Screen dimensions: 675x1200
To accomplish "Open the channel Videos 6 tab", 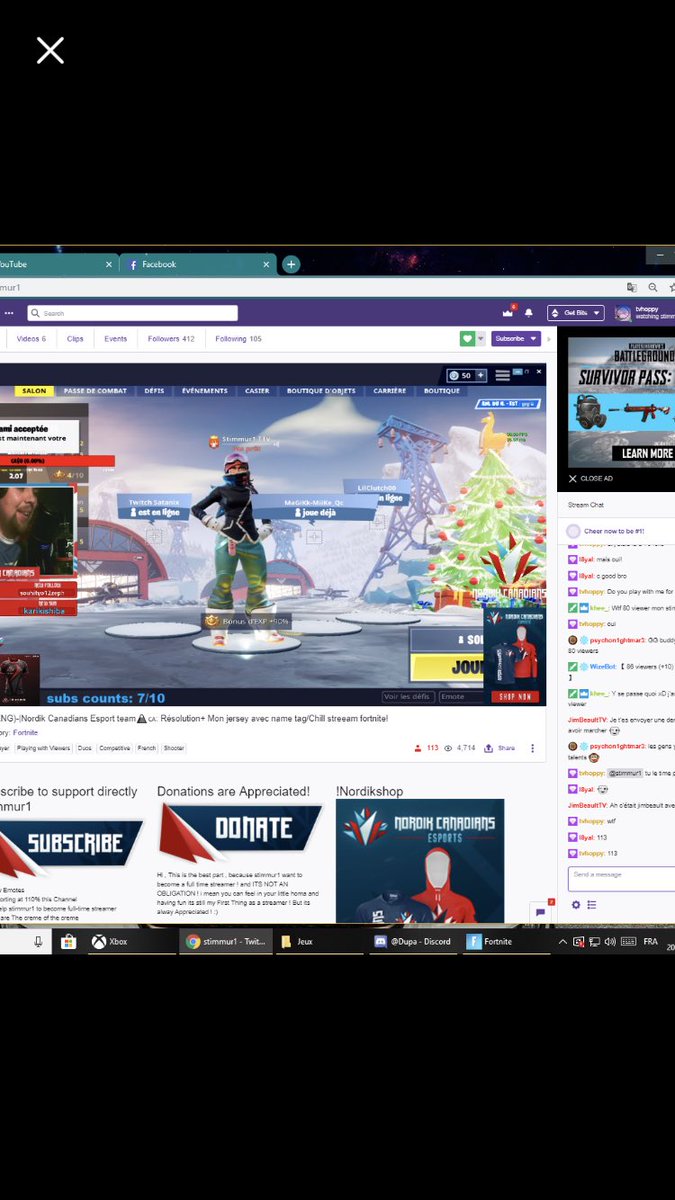I will click(31, 339).
